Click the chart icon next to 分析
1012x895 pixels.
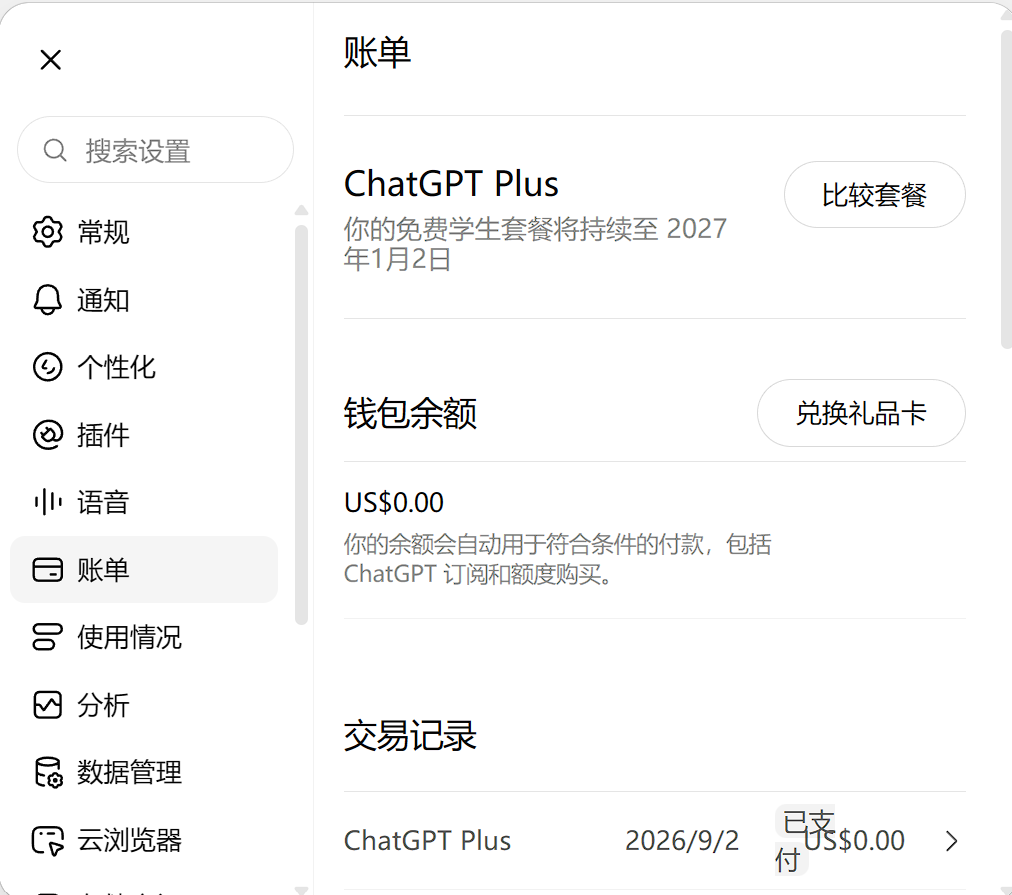click(48, 705)
